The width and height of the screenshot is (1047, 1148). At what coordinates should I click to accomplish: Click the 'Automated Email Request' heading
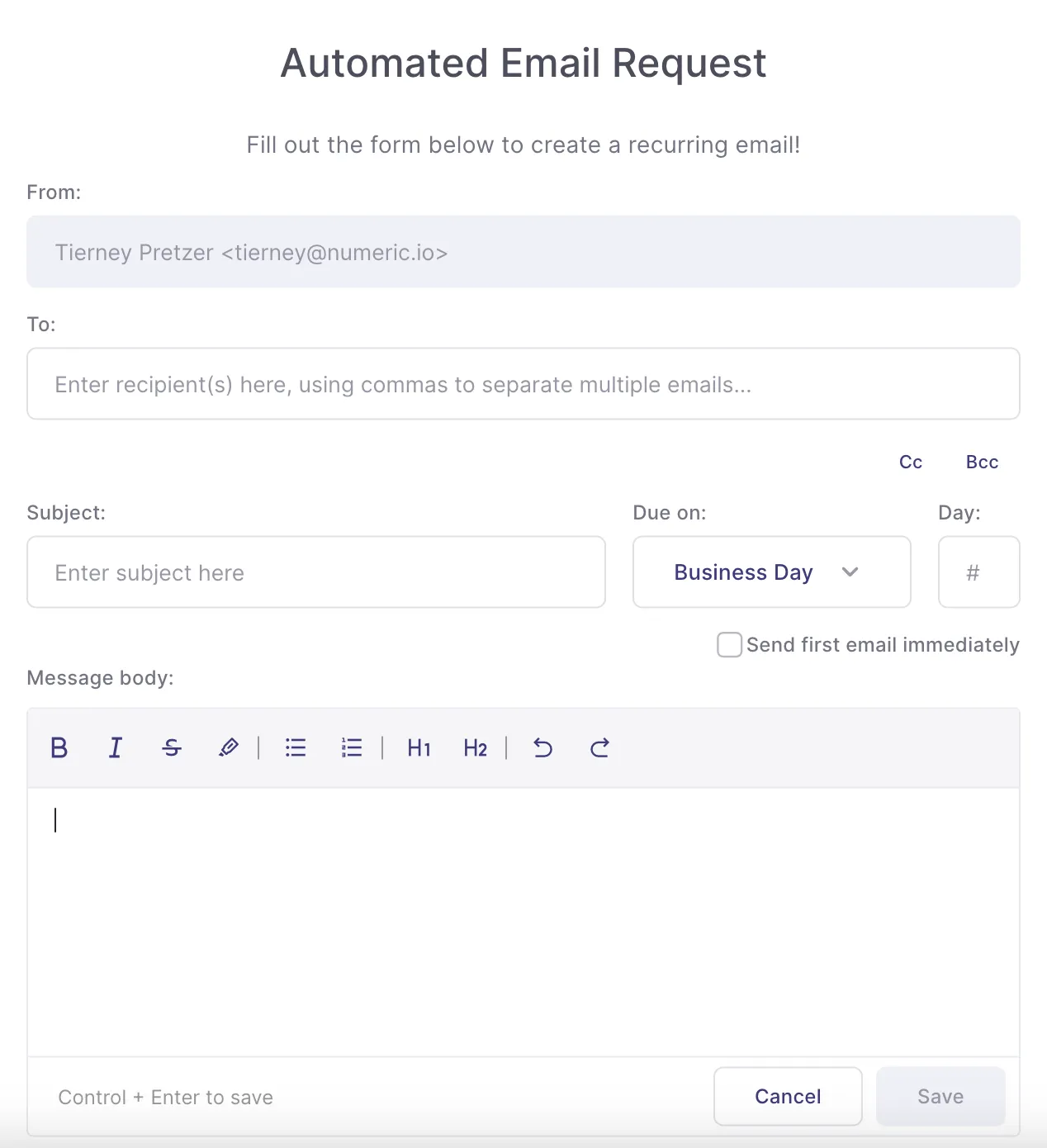523,64
